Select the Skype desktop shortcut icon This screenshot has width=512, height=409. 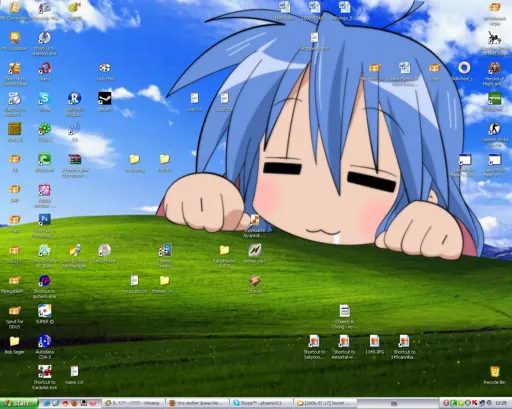coord(44,102)
